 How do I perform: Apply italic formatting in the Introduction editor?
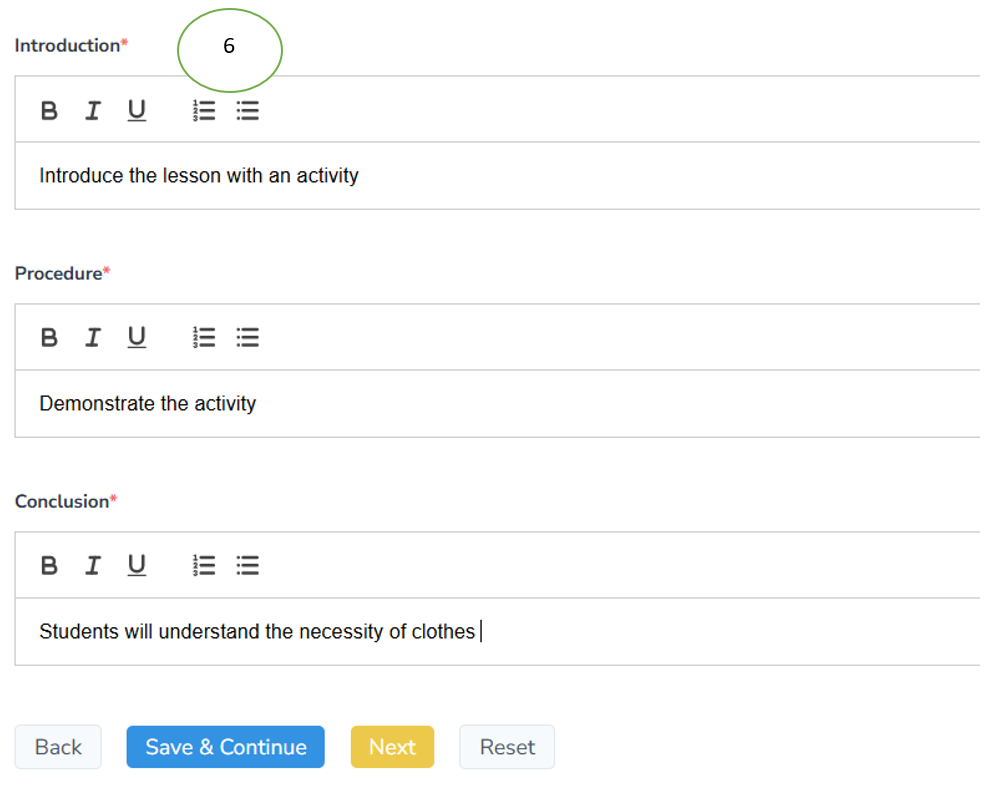click(x=92, y=110)
